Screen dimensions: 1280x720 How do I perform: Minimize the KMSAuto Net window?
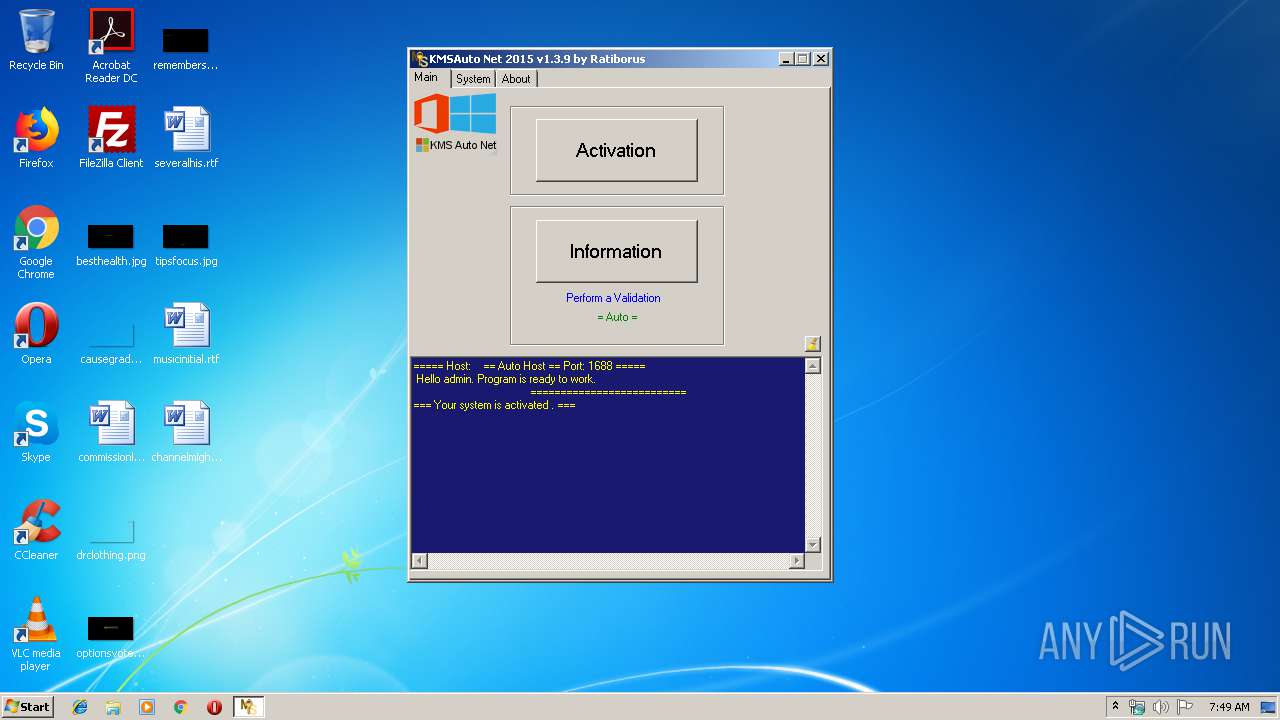point(786,59)
